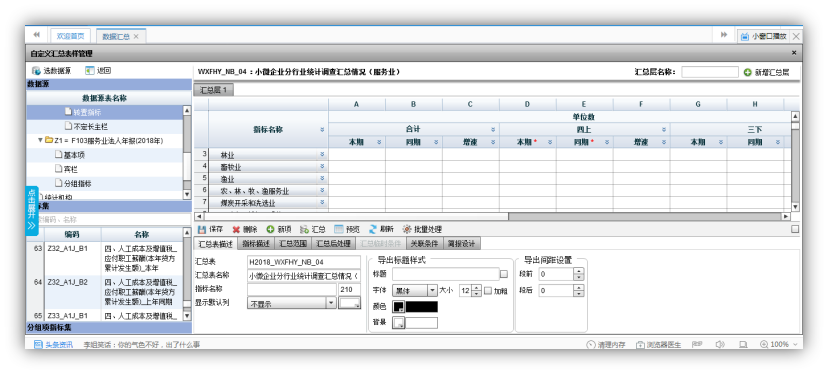This screenshot has width=829, height=375.
Task: Expand chevron on column A 本期 header
Action: [379, 142]
